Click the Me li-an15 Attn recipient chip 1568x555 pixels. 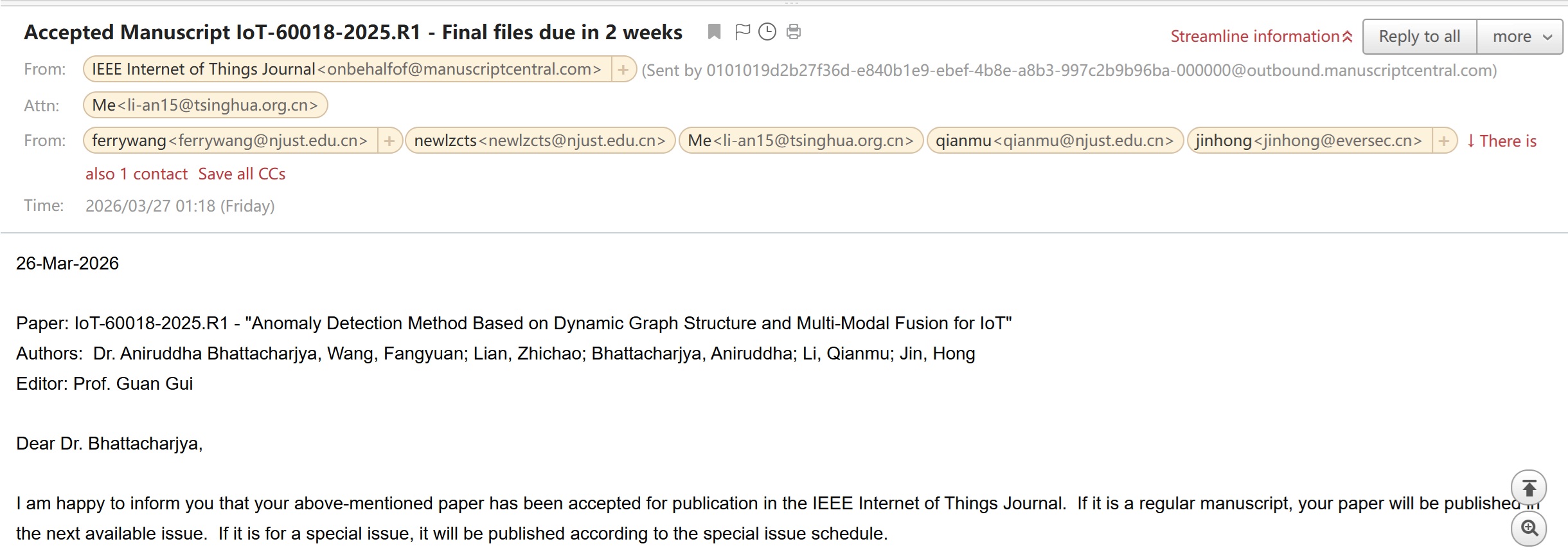point(205,105)
